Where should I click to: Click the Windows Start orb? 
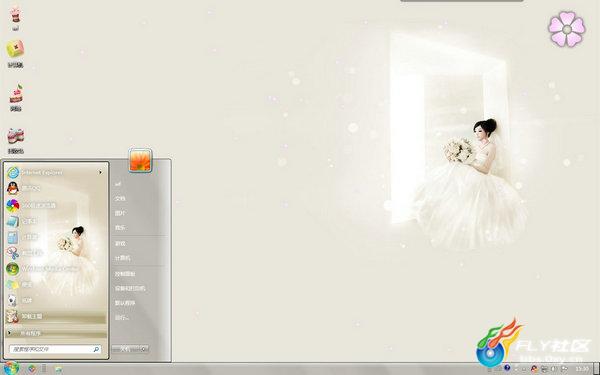pyautogui.click(x=11, y=368)
